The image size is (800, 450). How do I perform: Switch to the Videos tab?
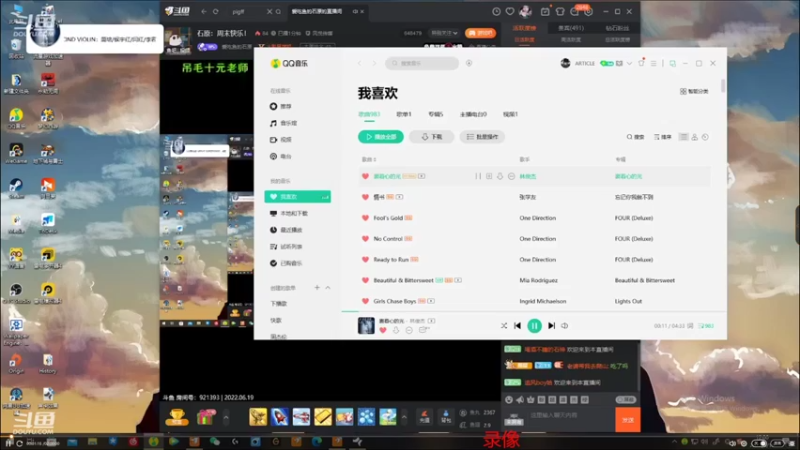510,114
